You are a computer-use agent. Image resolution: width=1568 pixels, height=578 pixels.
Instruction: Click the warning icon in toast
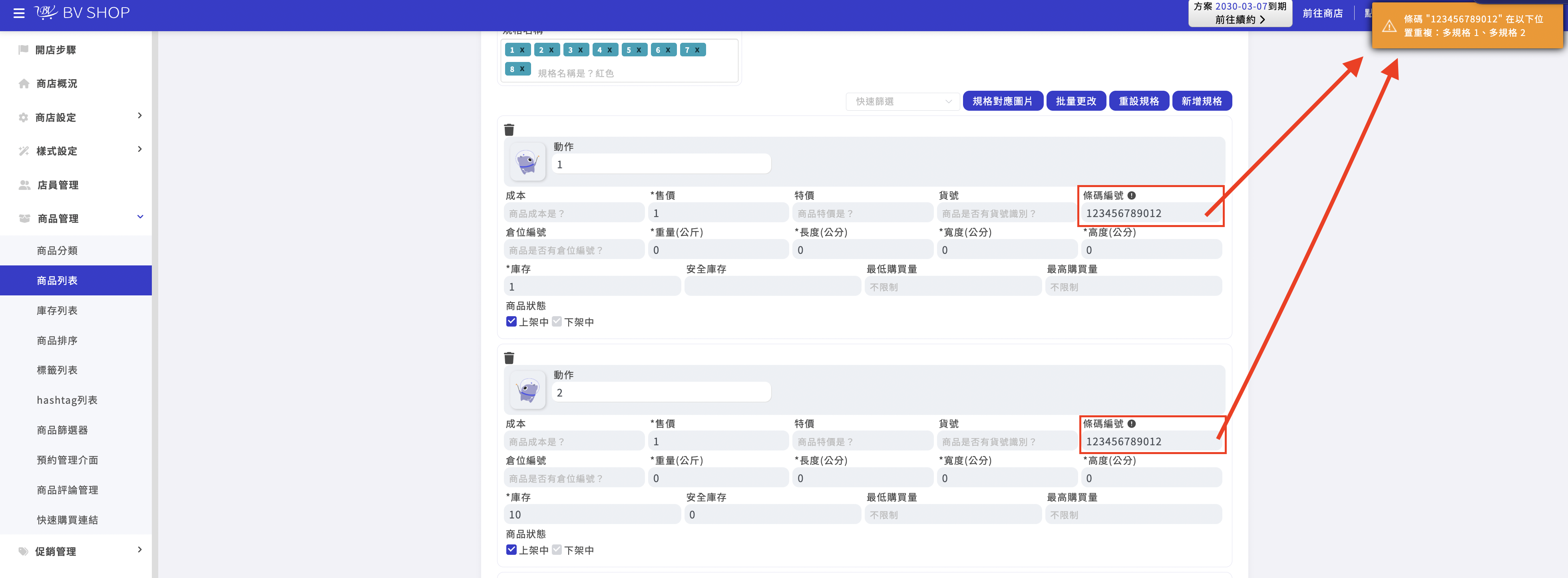1389,26
